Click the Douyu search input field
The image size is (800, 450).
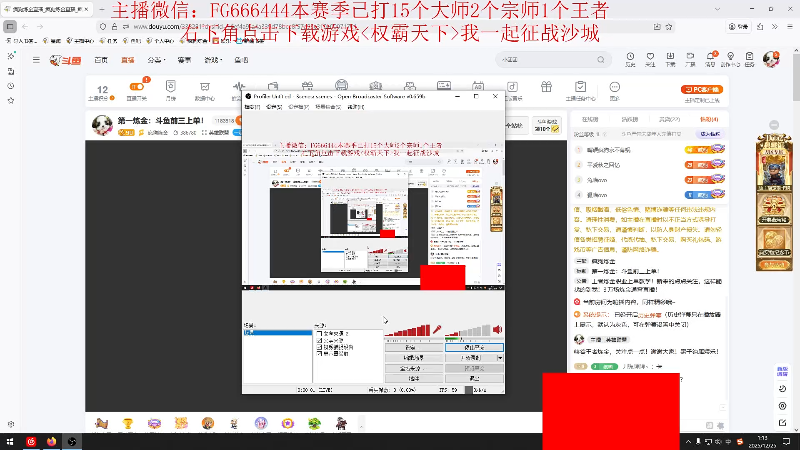(x=548, y=60)
